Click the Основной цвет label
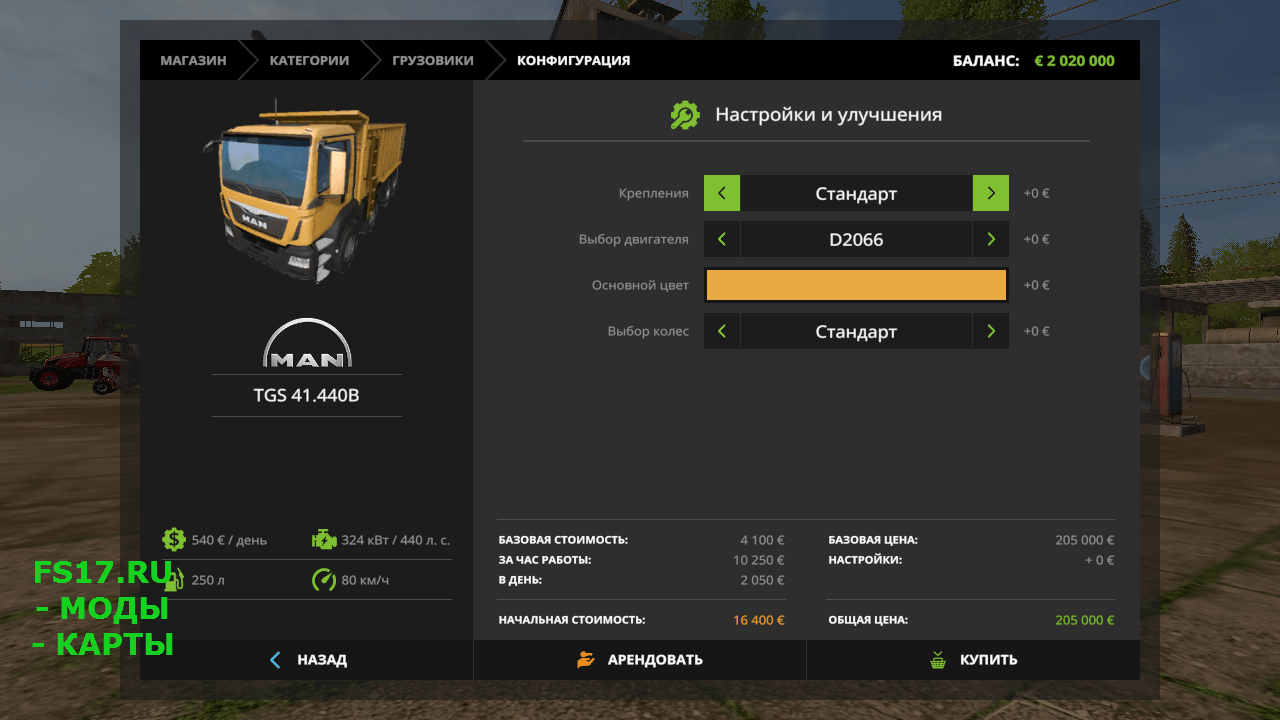 coord(640,285)
